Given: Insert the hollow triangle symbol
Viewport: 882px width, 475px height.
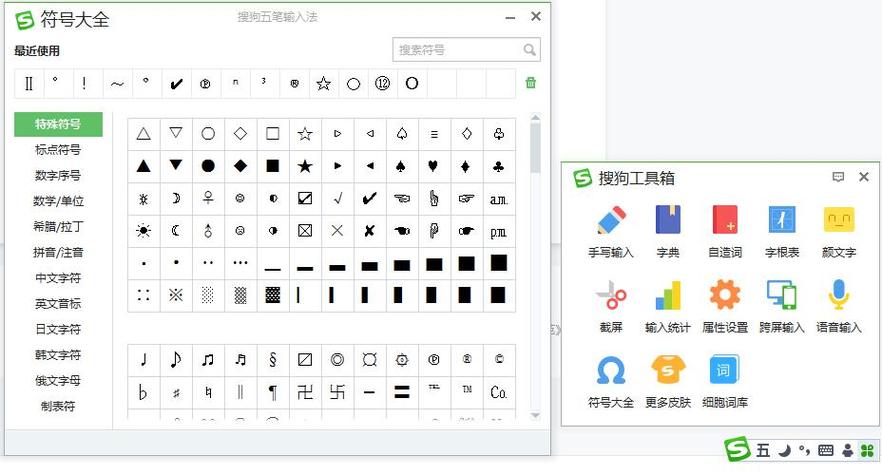Looking at the screenshot, I should [143, 134].
